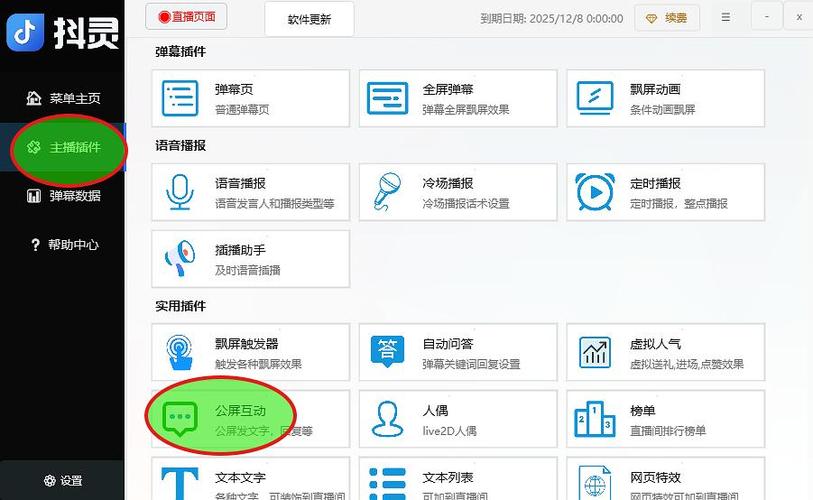Click the 及时语音插播 description
Screen dimensions: 813x500
point(247,270)
